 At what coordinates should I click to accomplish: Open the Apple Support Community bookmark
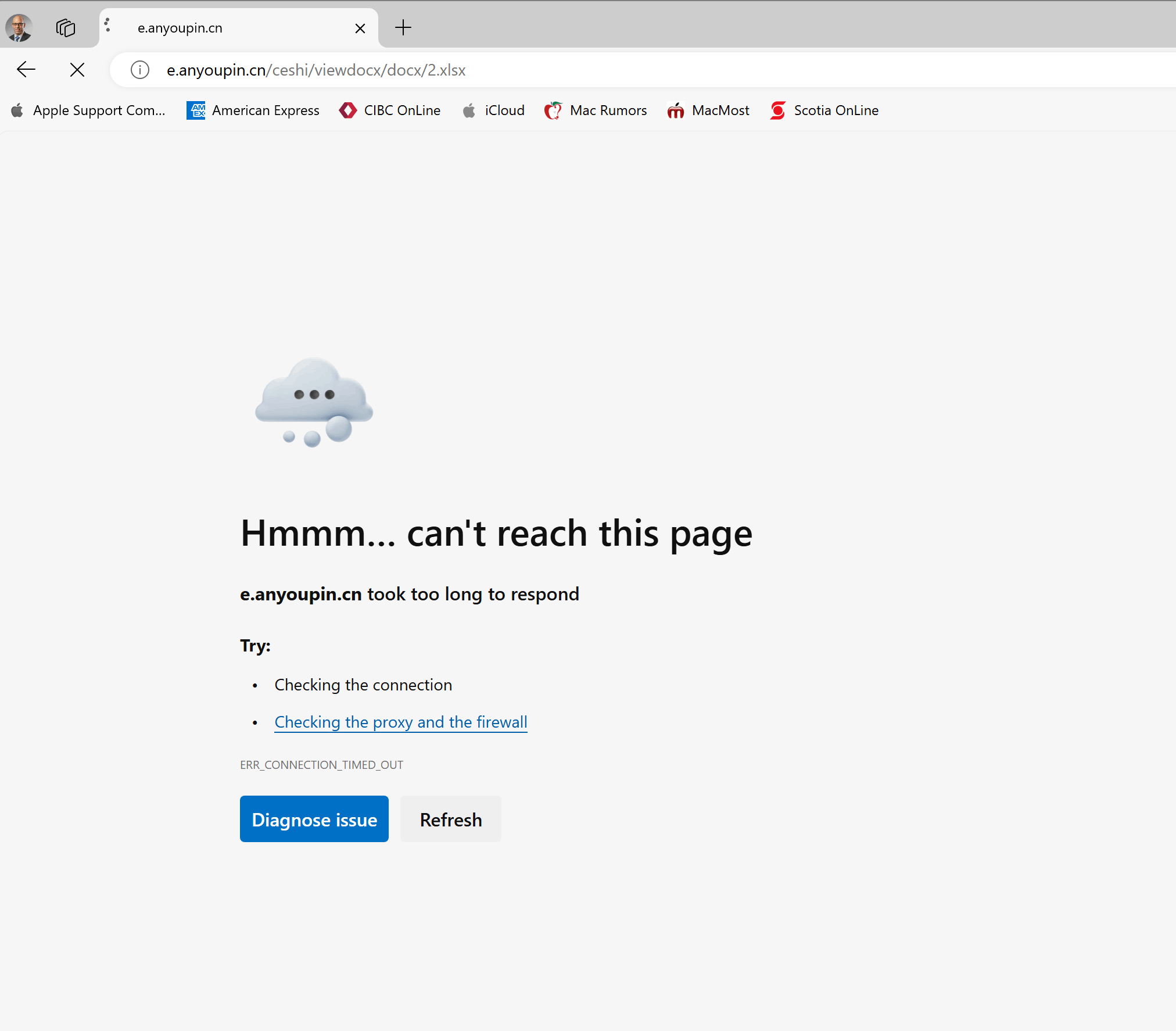tap(89, 110)
